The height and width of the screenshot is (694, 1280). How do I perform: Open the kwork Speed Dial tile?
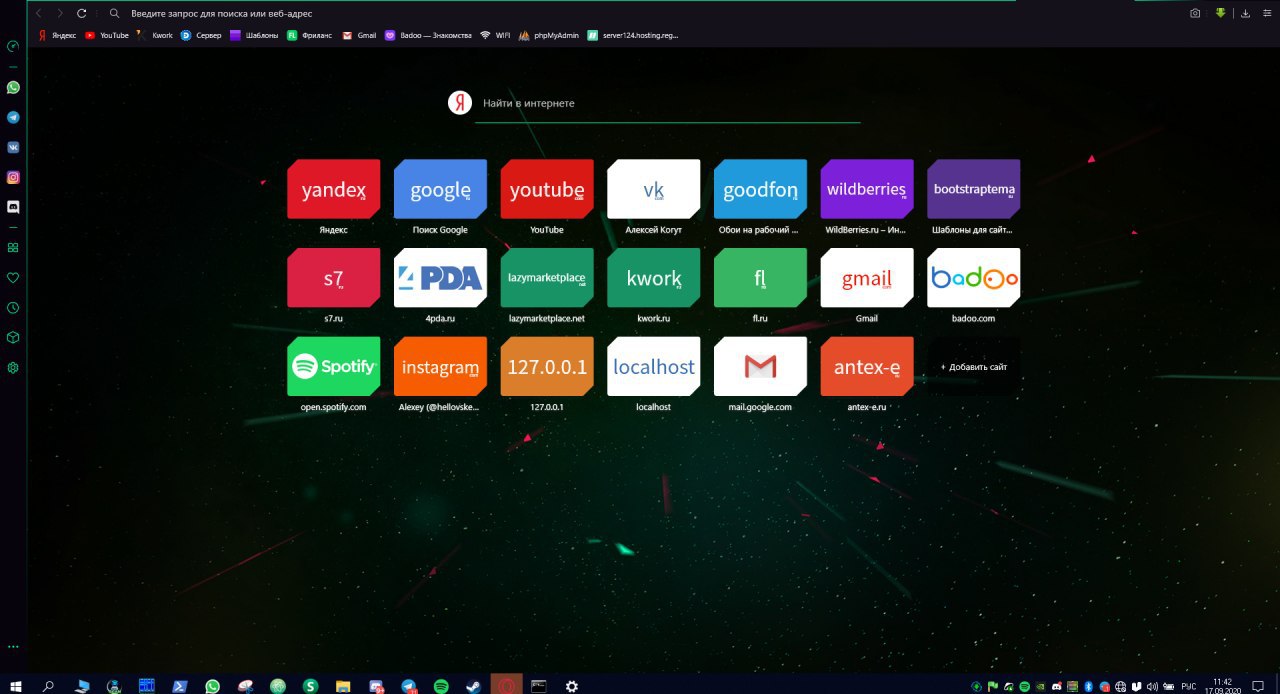click(x=653, y=278)
